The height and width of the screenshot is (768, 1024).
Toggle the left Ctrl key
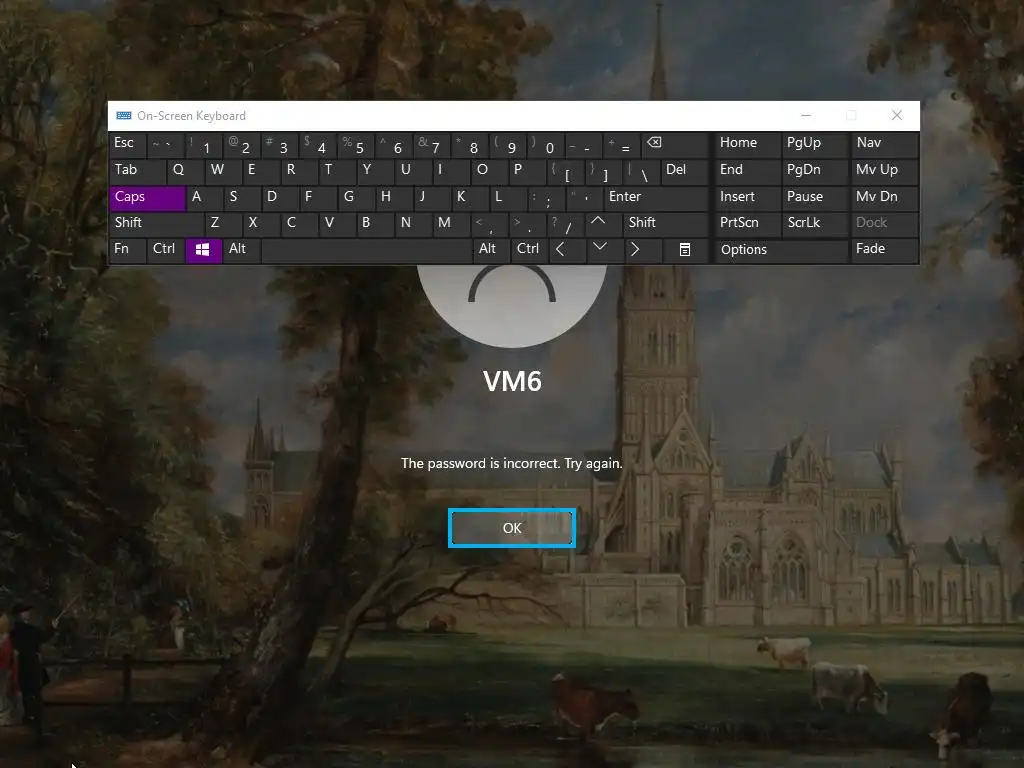166,250
